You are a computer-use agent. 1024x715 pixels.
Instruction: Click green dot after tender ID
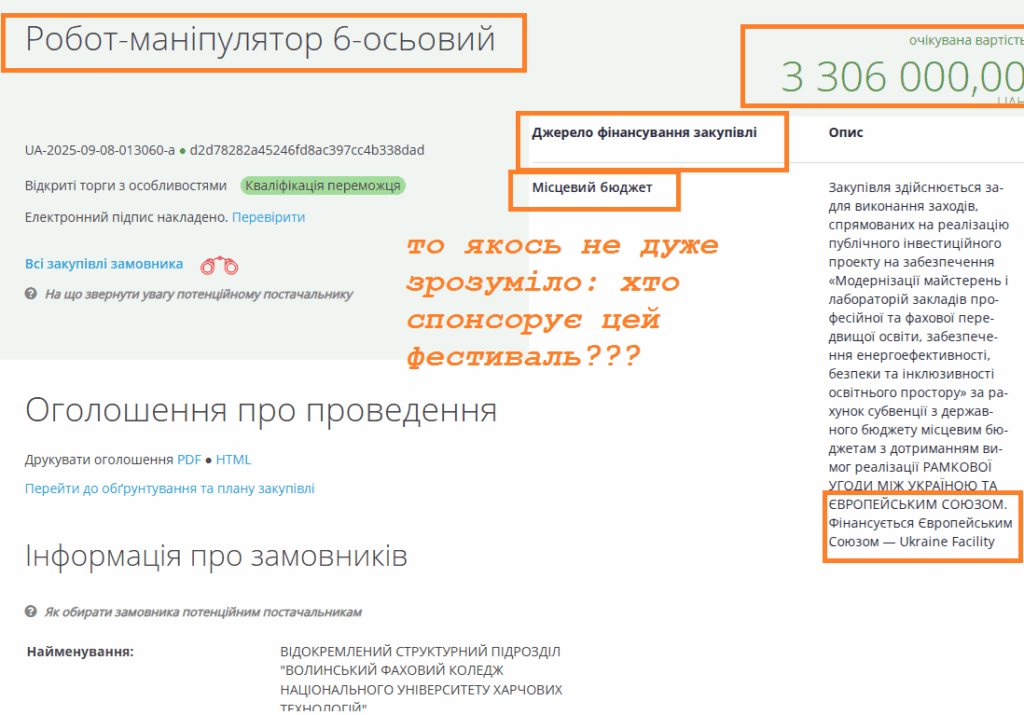(x=183, y=151)
